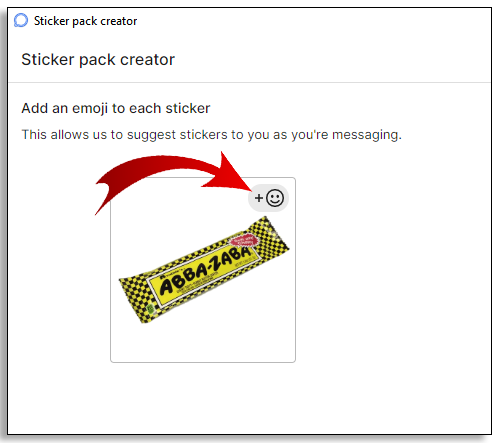Click the smiley face icon on the sticker card
The height and width of the screenshot is (443, 500).
point(275,198)
